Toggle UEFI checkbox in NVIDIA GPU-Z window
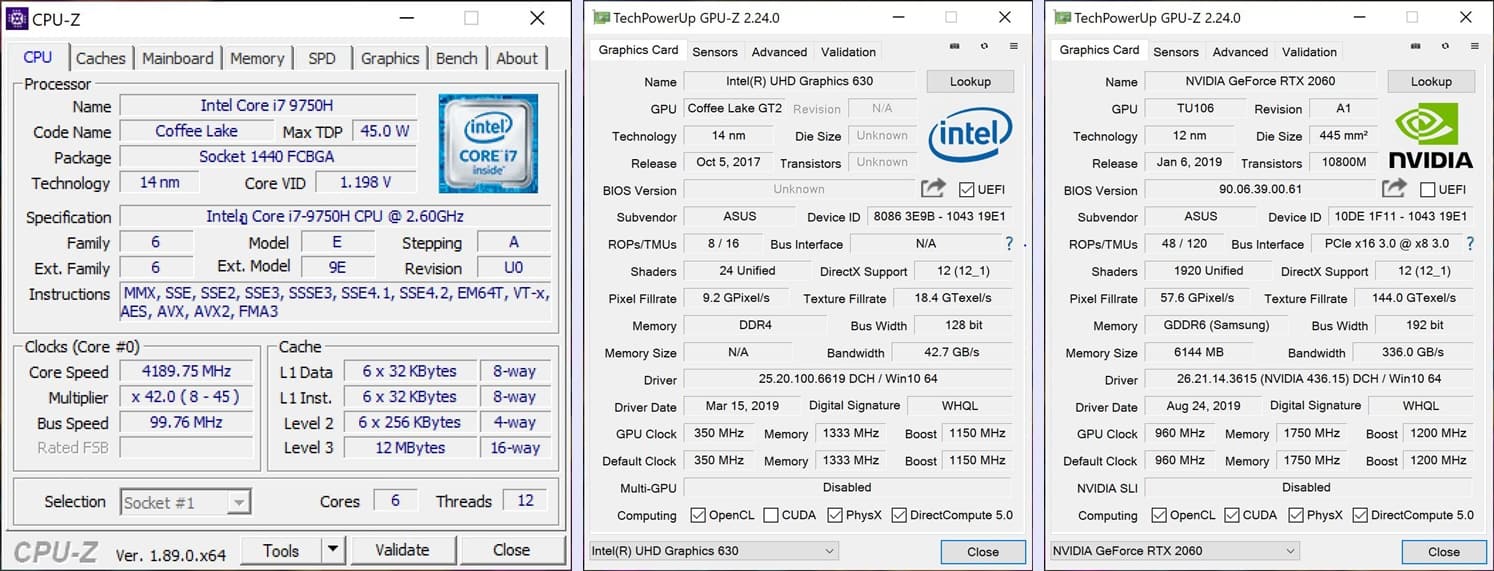Image resolution: width=1494 pixels, height=571 pixels. tap(1427, 190)
